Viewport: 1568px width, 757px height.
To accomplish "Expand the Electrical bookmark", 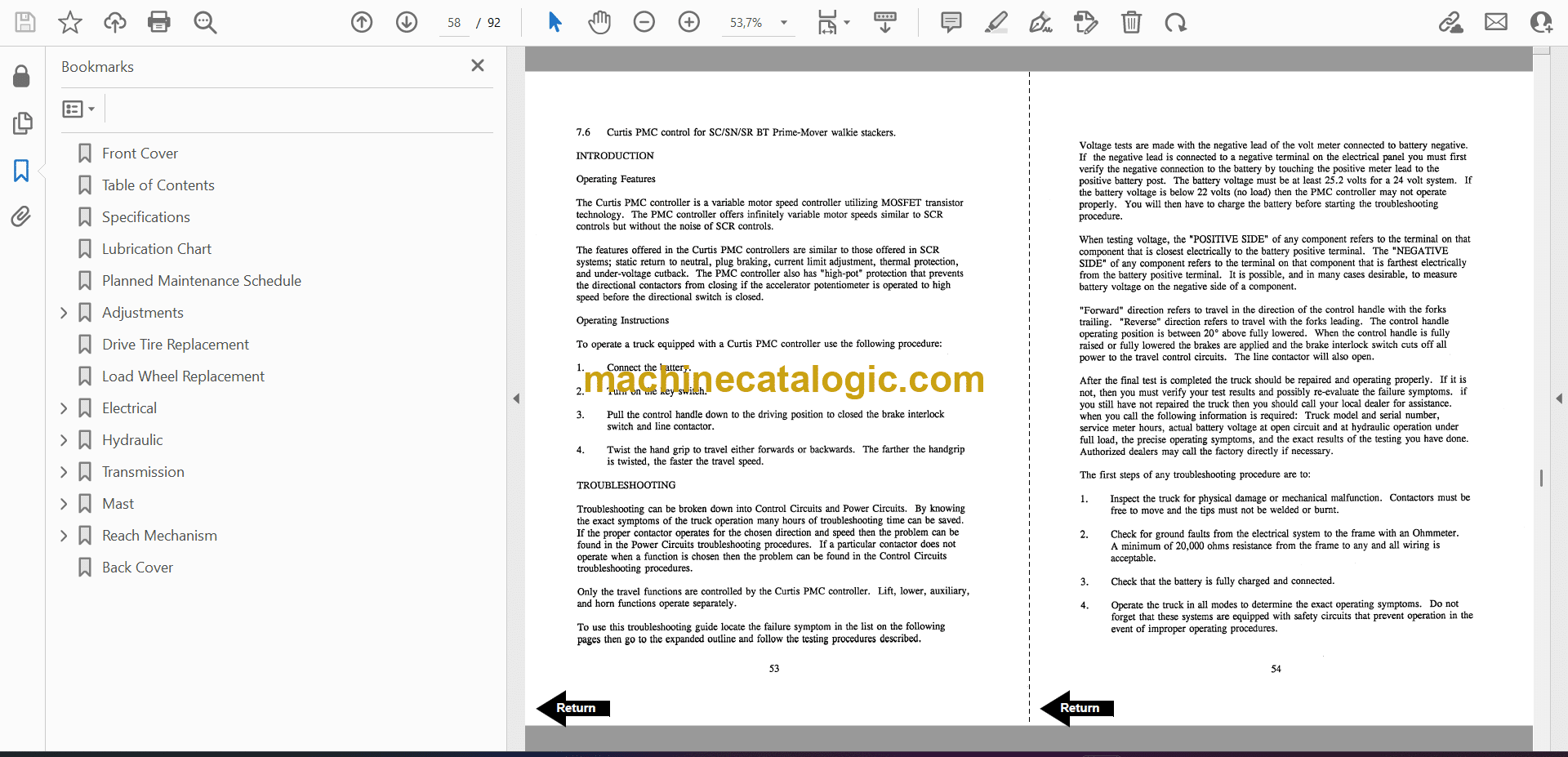I will coord(64,408).
